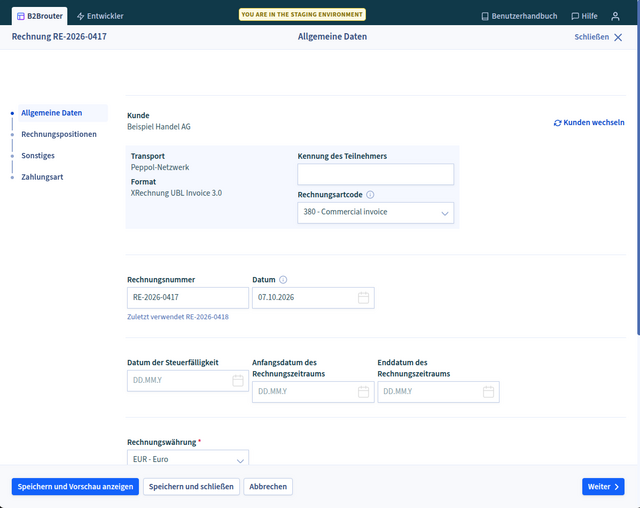
Task: Click Zuletzt verwendet RE-2026-0418 link
Action: (178, 317)
